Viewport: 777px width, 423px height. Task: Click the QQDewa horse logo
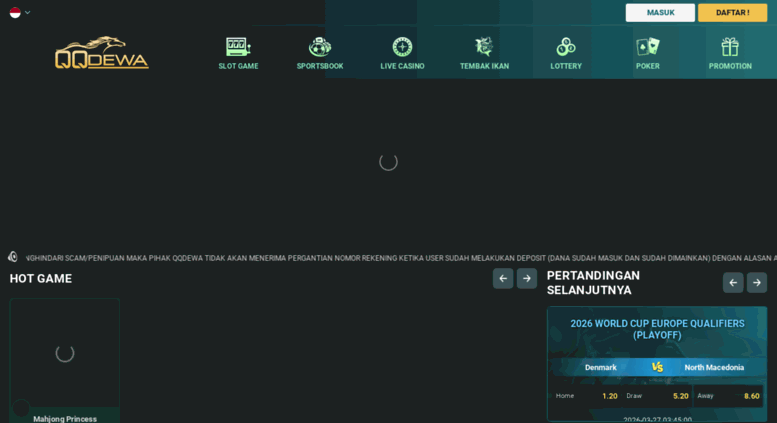tap(102, 53)
